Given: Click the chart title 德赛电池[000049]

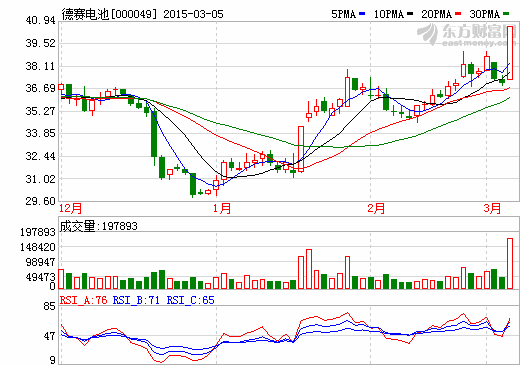Looking at the screenshot, I should click(109, 14).
